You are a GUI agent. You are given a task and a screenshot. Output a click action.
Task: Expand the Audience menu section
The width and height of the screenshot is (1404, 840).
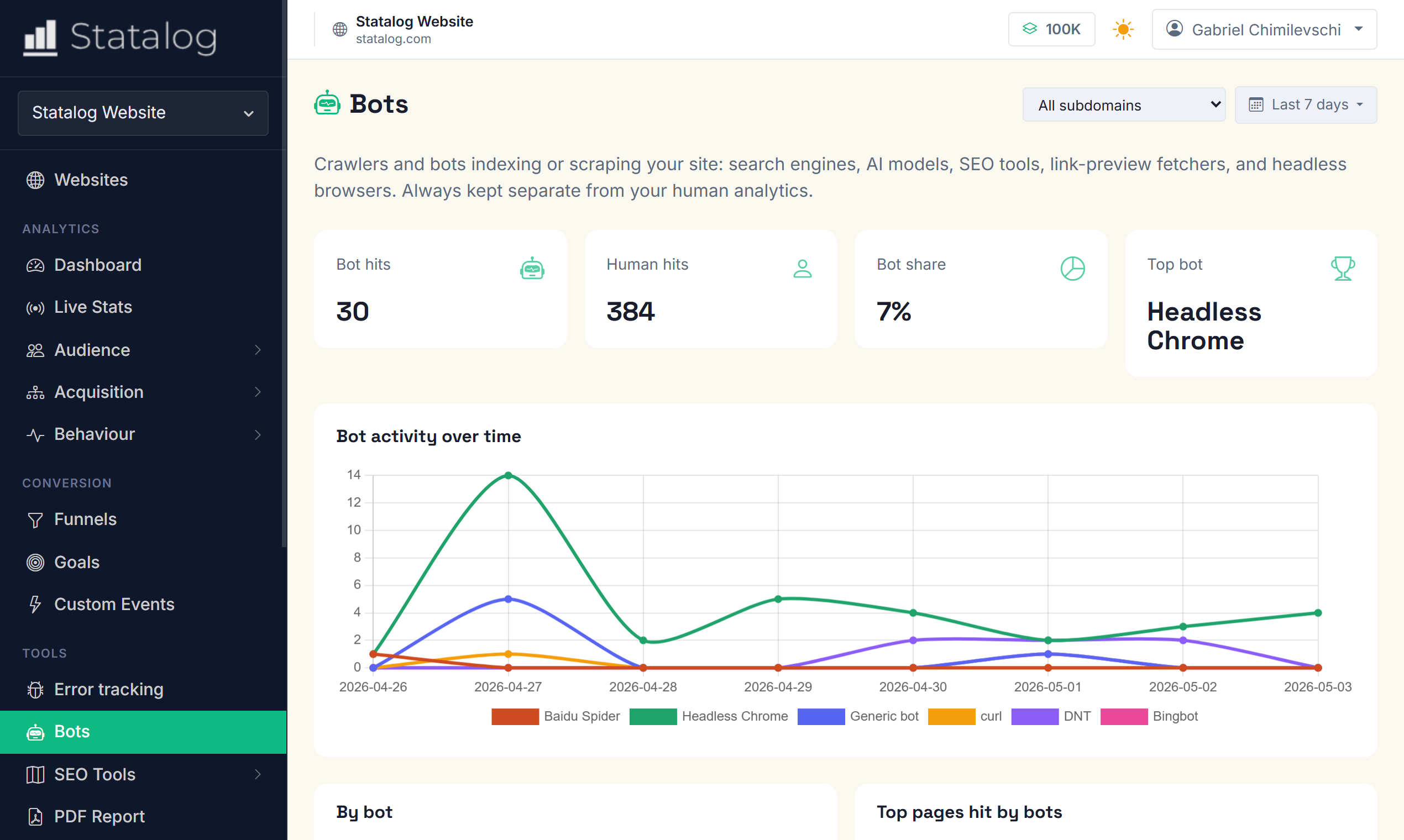[143, 350]
